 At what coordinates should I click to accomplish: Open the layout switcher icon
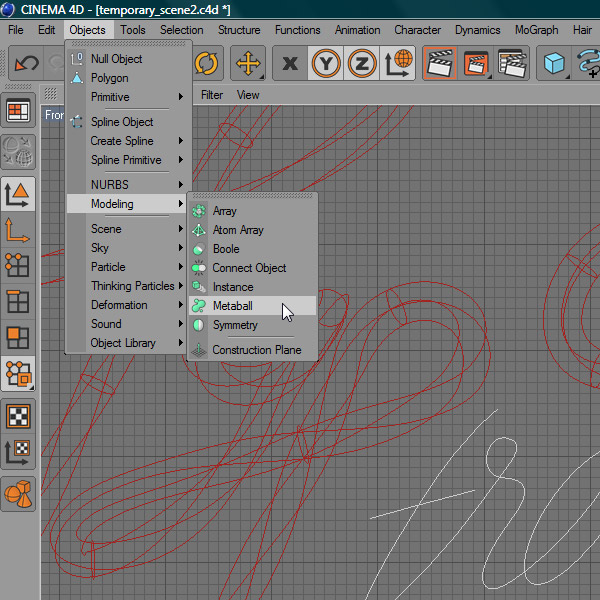click(18, 111)
